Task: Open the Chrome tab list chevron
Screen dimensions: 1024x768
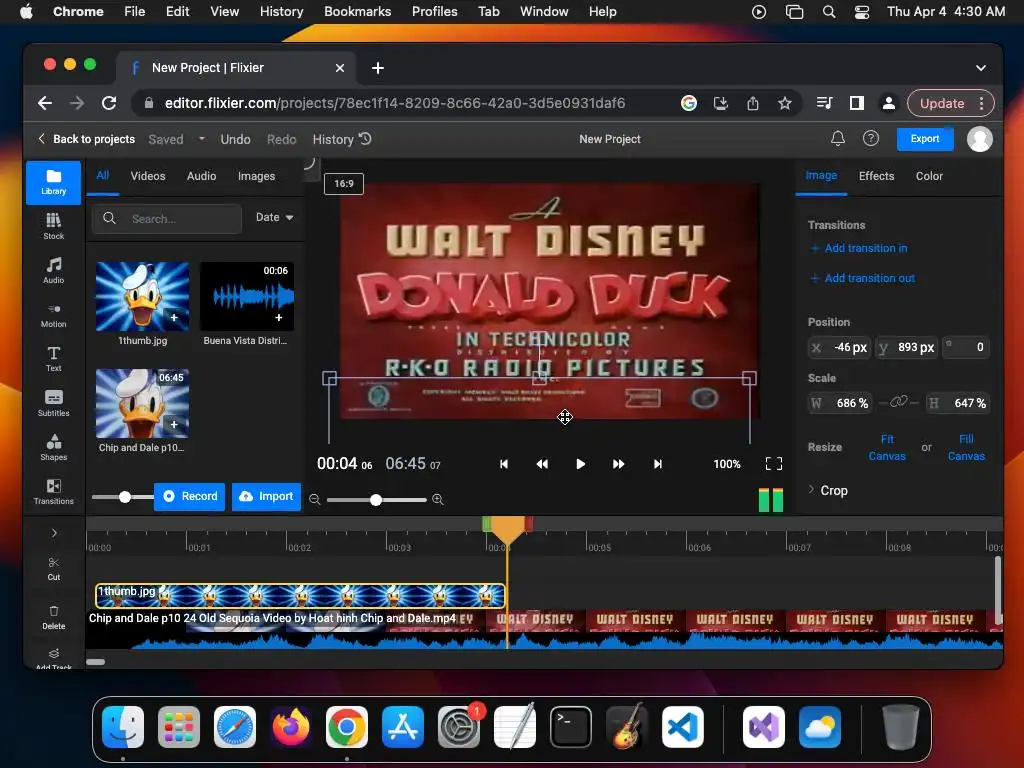Action: (x=980, y=67)
